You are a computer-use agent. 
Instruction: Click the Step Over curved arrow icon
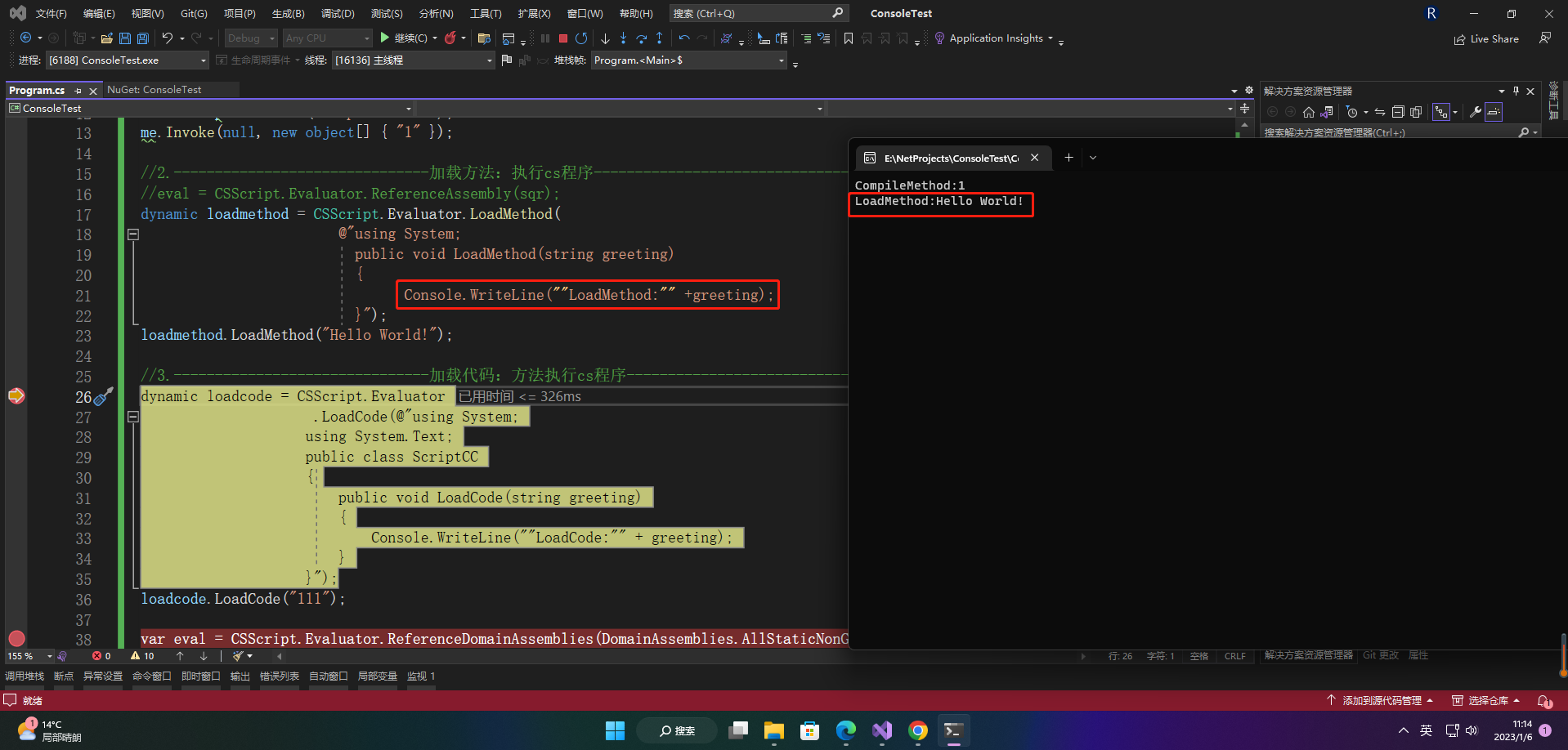click(641, 38)
